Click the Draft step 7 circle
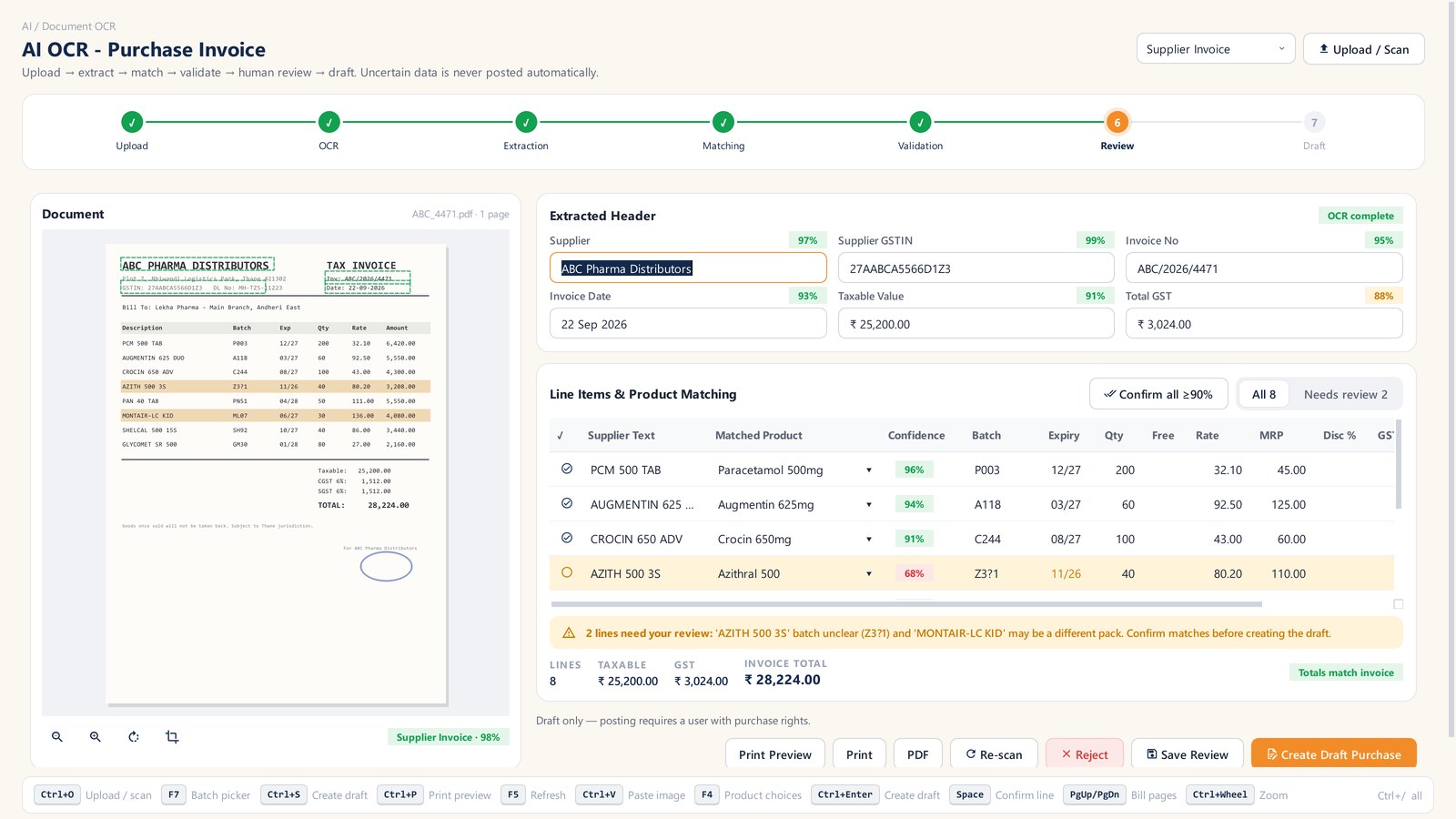The height and width of the screenshot is (819, 1456). tap(1314, 122)
